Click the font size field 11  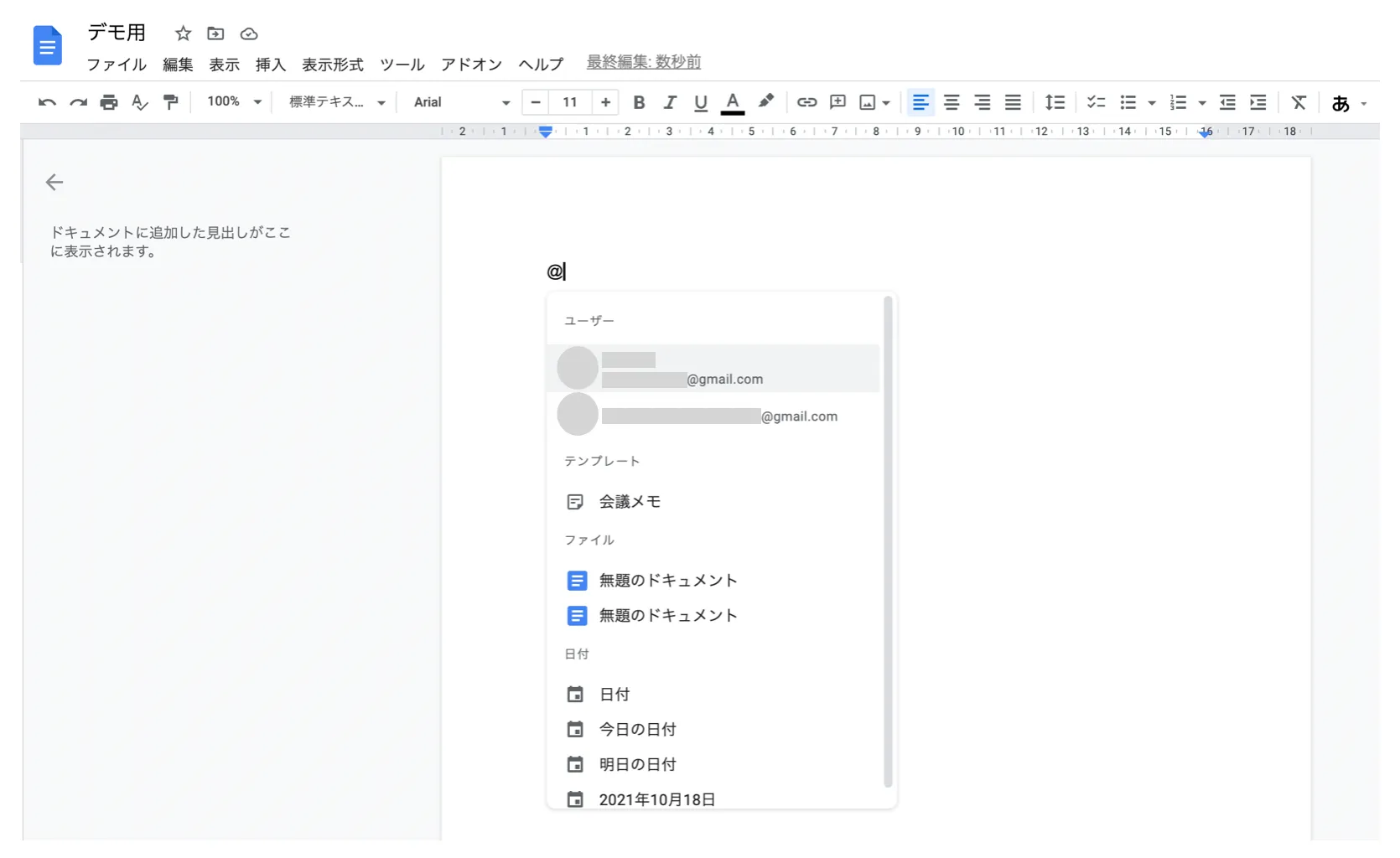[x=570, y=102]
